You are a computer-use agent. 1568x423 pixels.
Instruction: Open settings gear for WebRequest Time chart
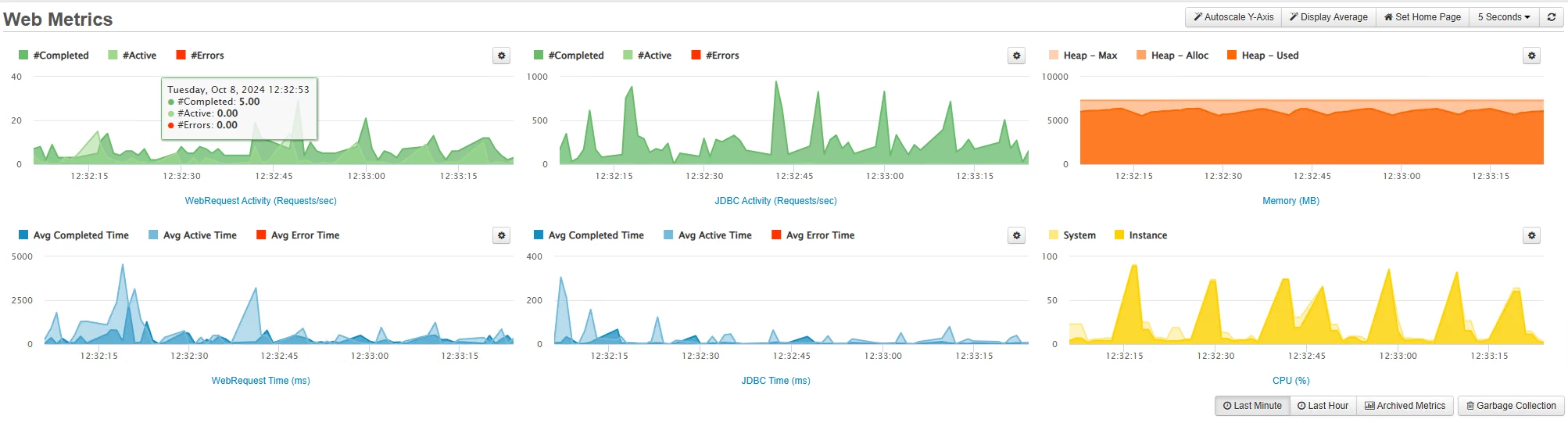(502, 235)
